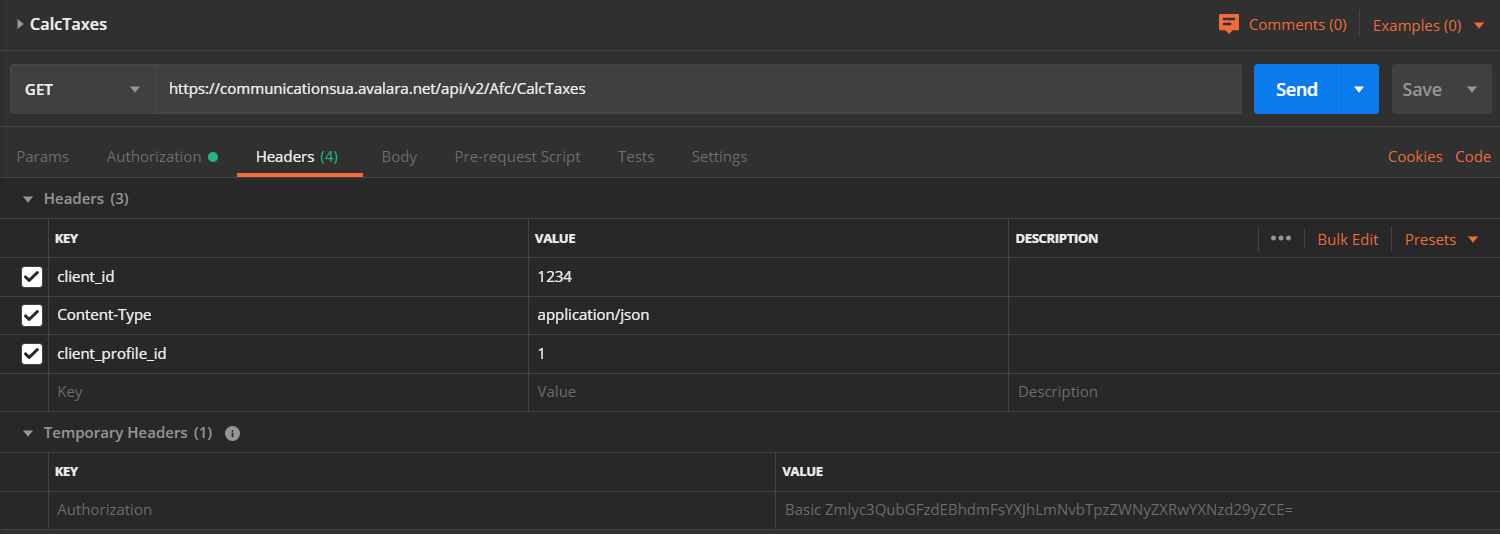Screen dimensions: 1500x534
Task: Disable the Content-Type header checkbox
Action: point(32,315)
